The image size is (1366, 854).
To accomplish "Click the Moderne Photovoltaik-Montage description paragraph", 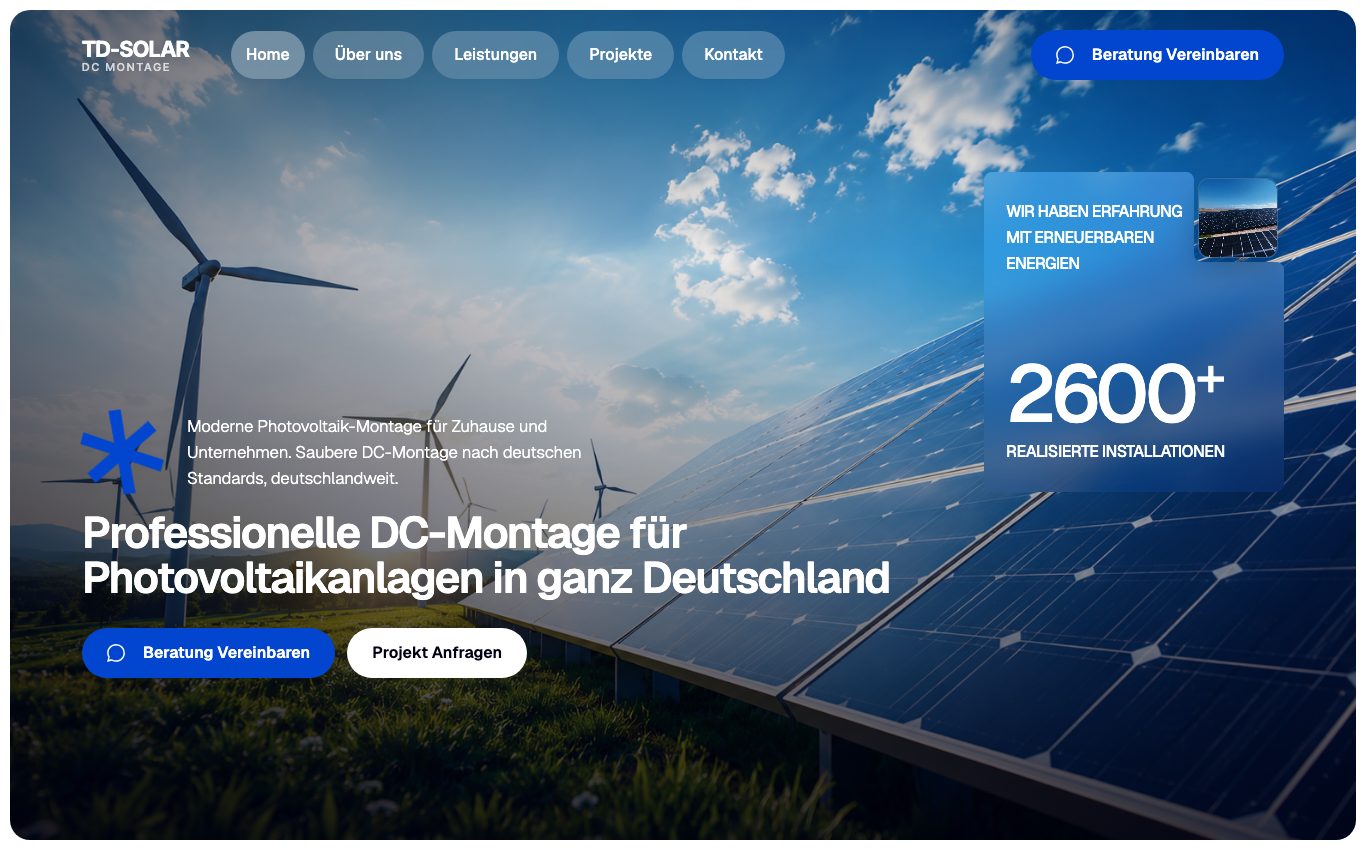I will click(384, 453).
